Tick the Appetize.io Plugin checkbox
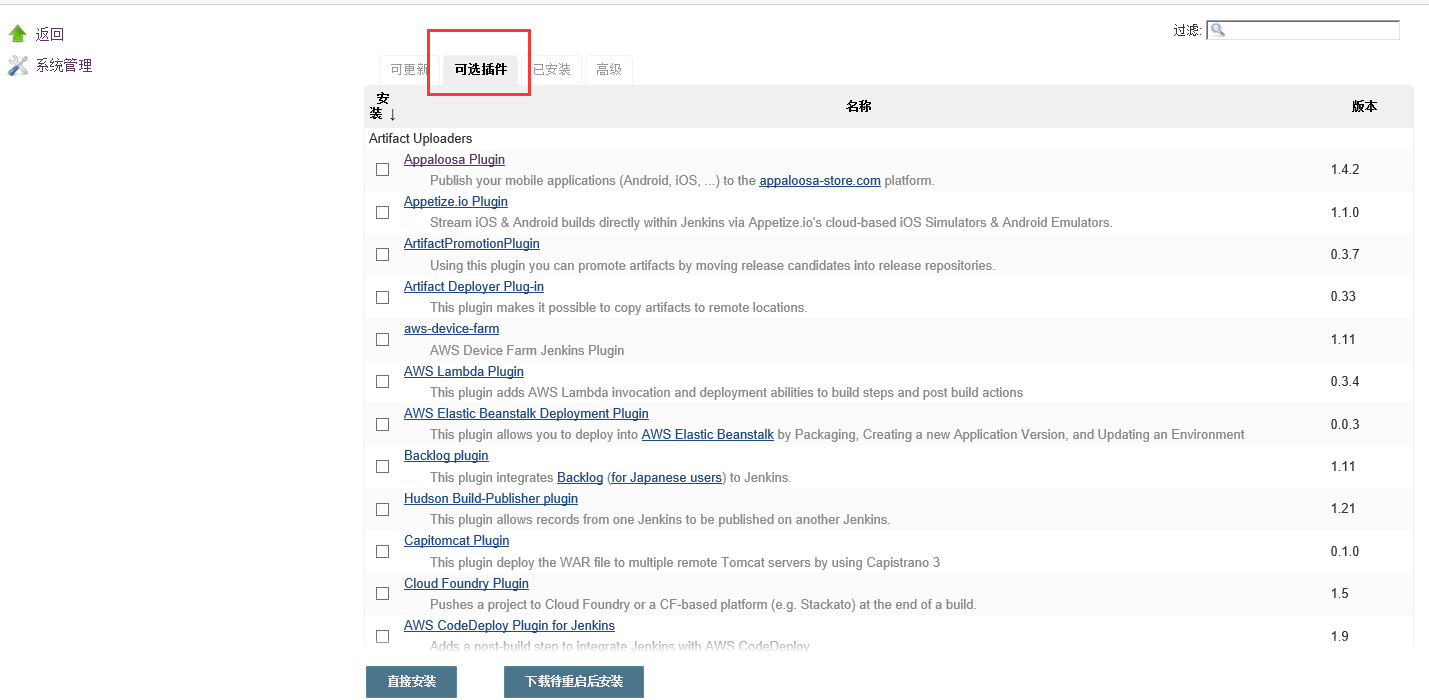This screenshot has height=700, width=1429. (x=382, y=212)
